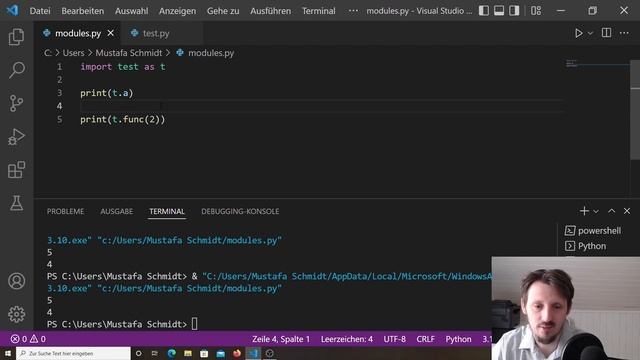Expand run options dropdown arrow
This screenshot has width=640, height=360.
[590, 33]
